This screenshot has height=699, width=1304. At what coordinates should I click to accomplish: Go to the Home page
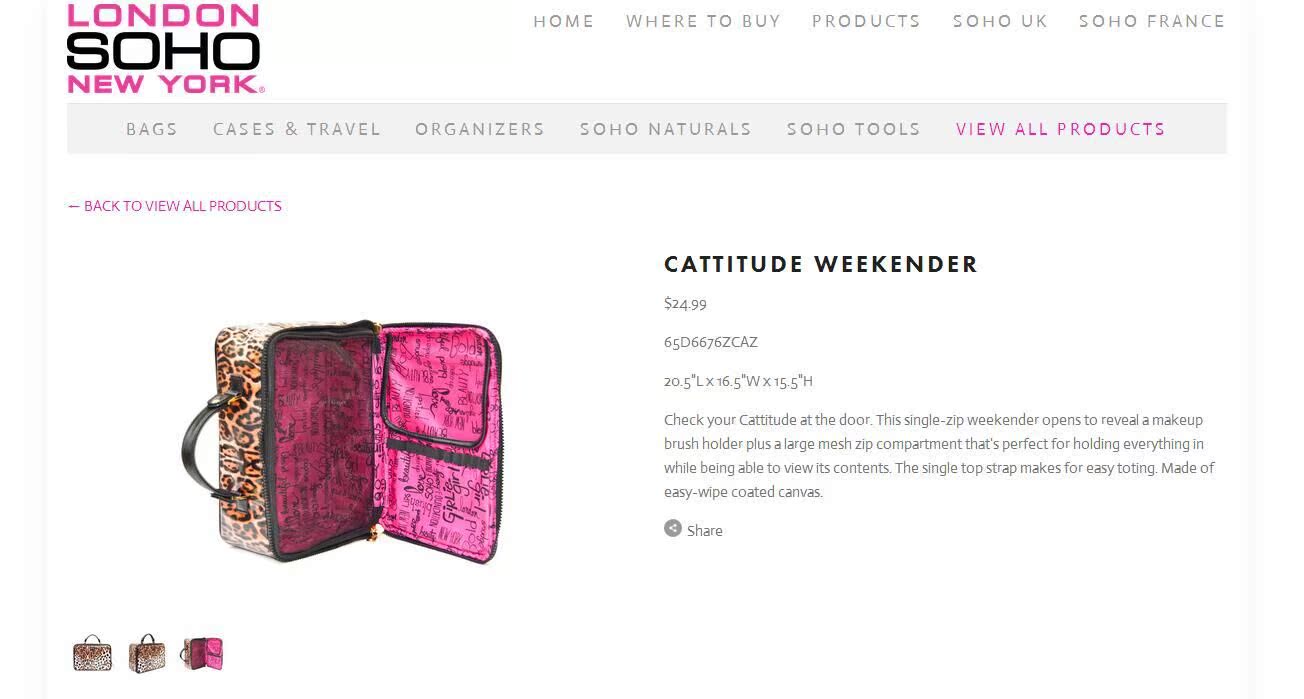563,21
